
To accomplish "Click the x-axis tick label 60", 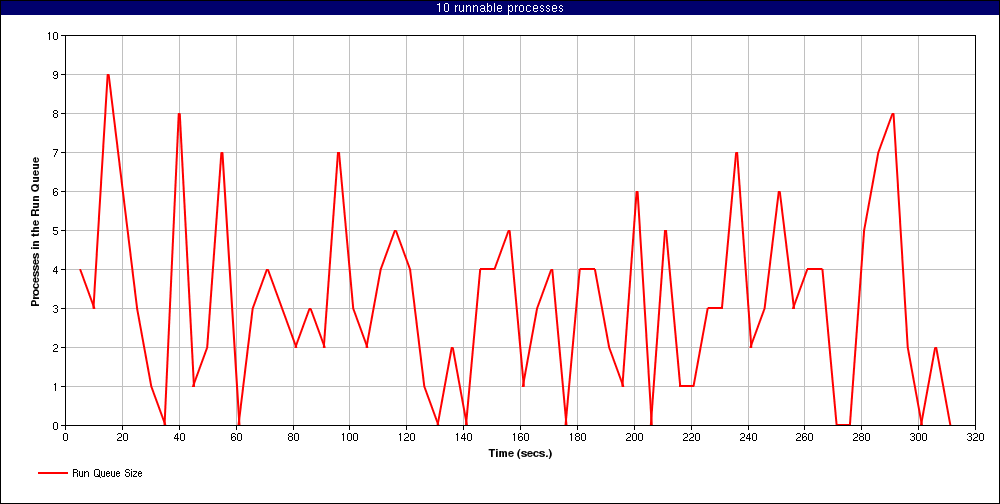I will pyautogui.click(x=236, y=438).
